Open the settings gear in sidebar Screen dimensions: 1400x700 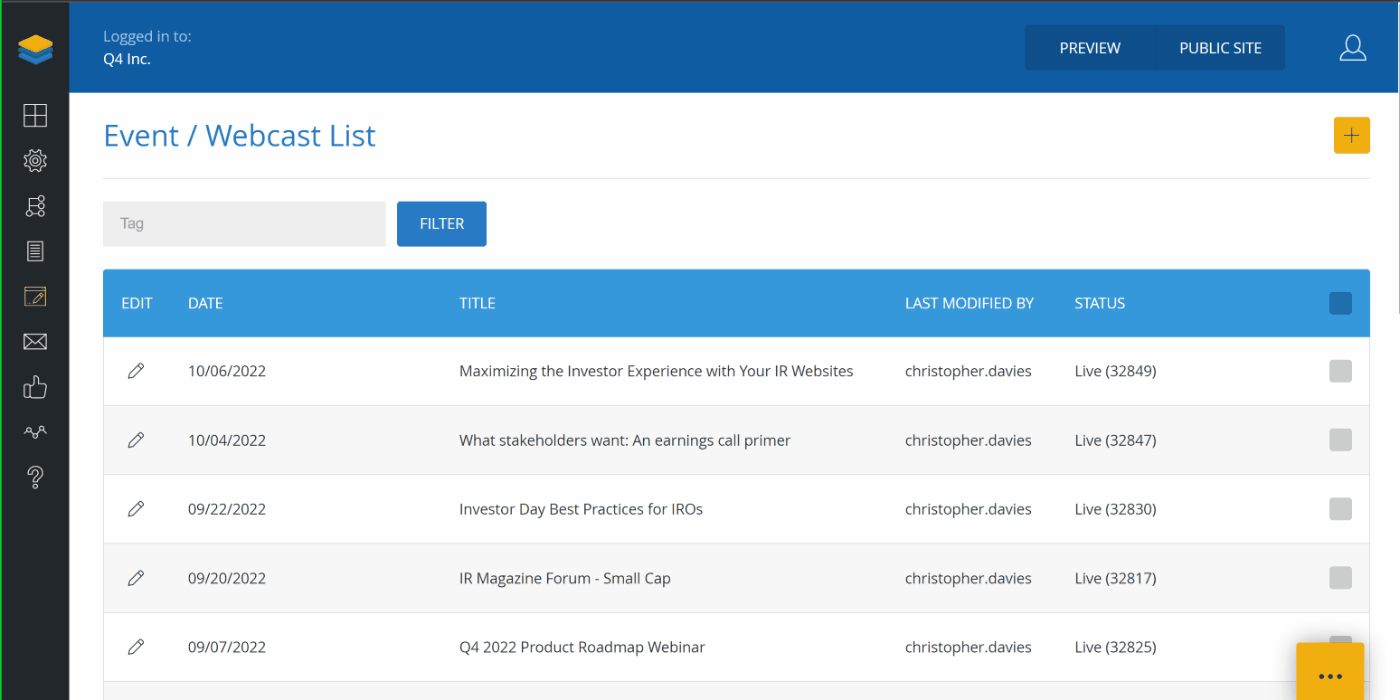pyautogui.click(x=35, y=161)
